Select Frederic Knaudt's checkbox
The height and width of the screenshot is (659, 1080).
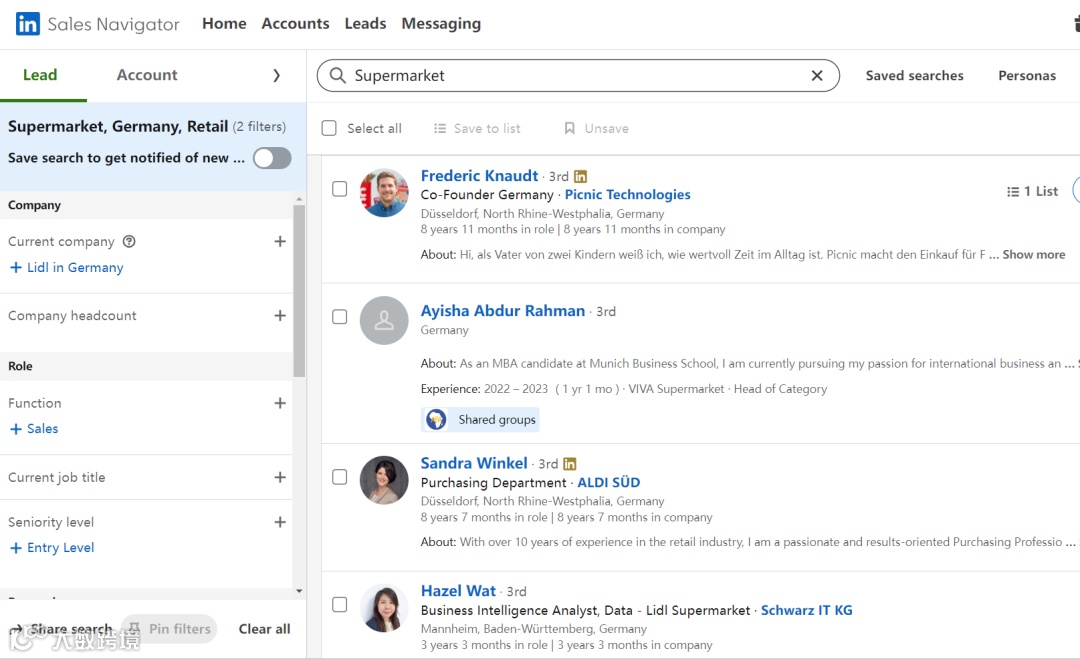click(340, 189)
